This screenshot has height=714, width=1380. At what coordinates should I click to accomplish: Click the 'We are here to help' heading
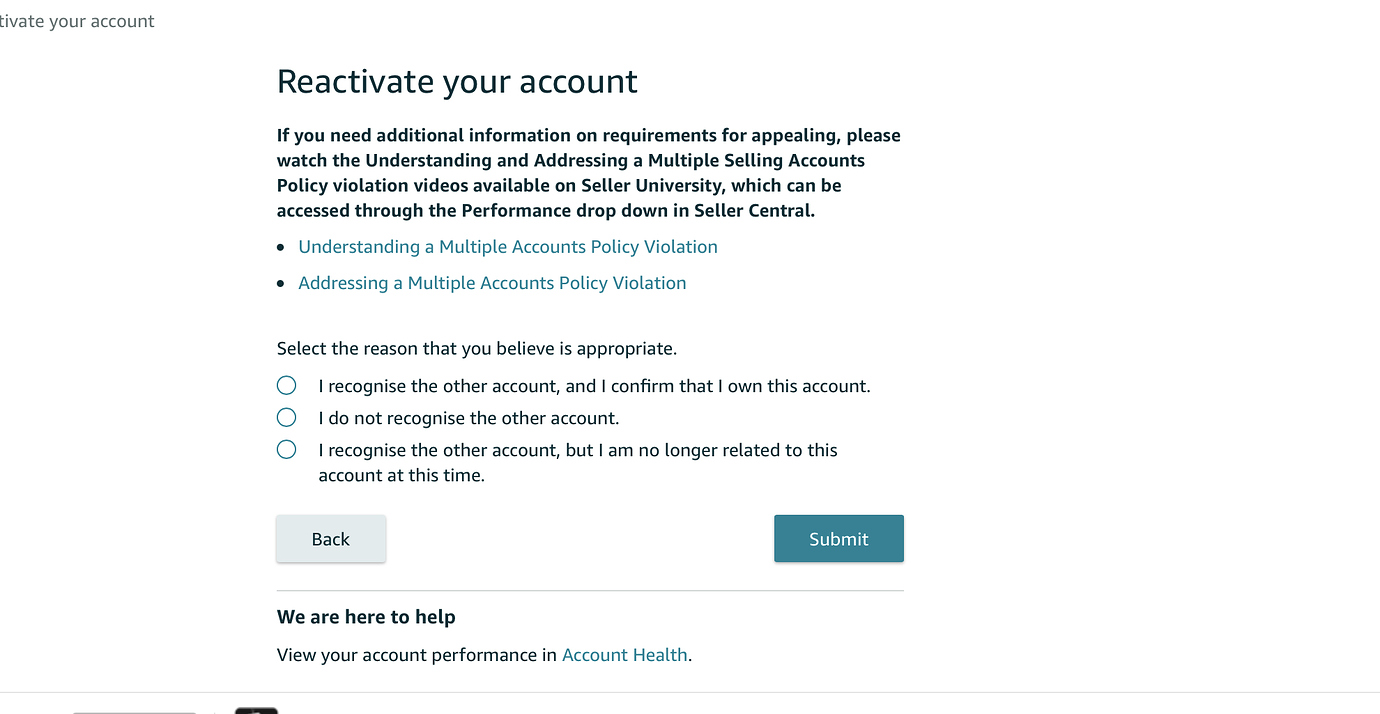click(x=366, y=617)
